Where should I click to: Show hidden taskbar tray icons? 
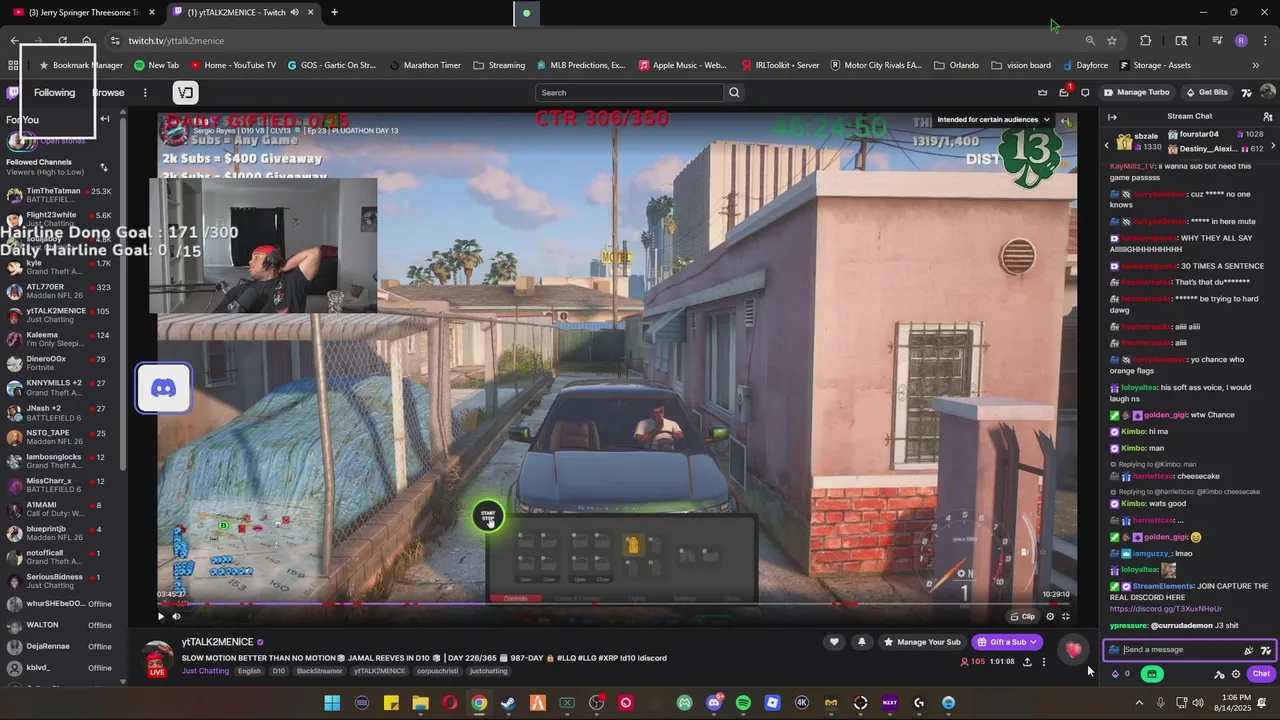pyautogui.click(x=1139, y=703)
